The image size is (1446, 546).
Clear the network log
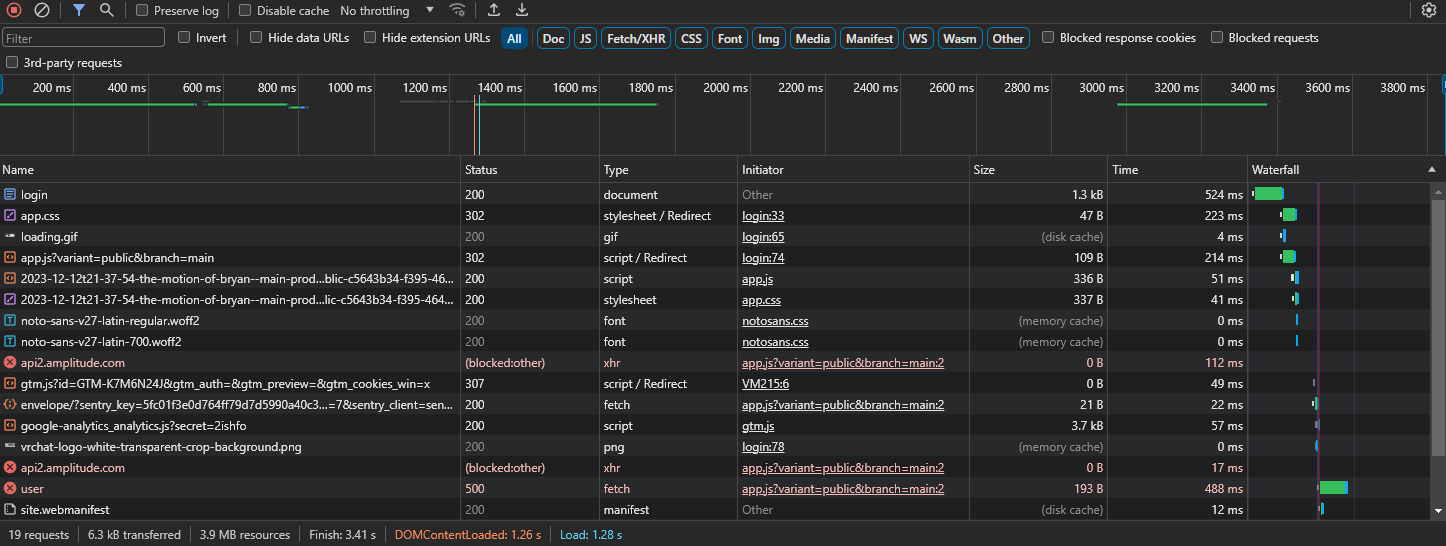coord(41,10)
